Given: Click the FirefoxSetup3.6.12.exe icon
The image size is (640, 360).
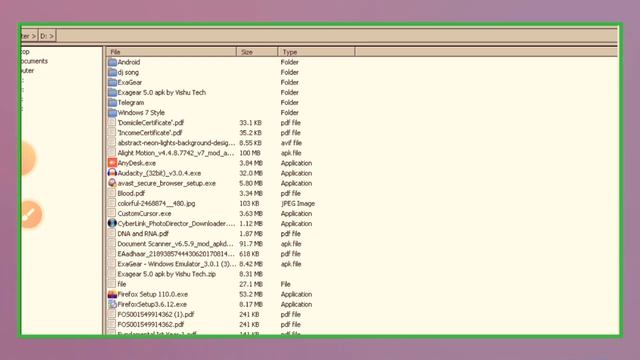Looking at the screenshot, I should tap(112, 304).
